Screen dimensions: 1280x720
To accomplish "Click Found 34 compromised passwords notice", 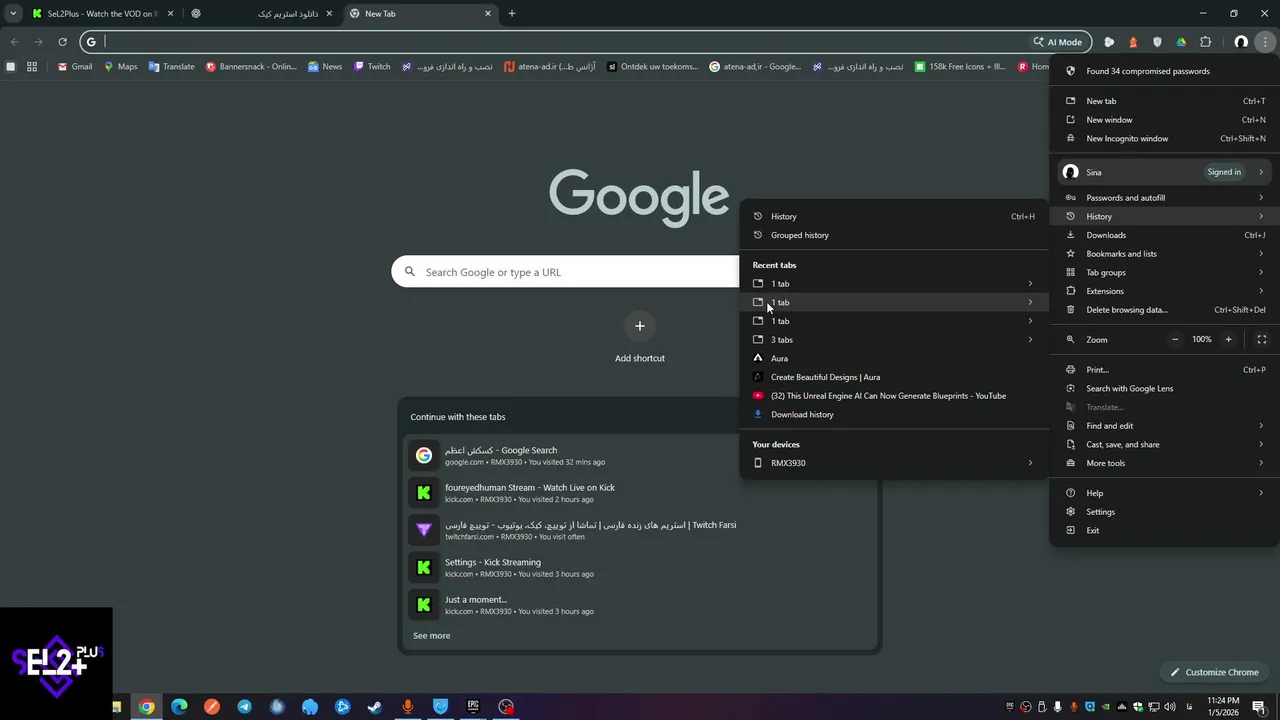I will point(1165,71).
